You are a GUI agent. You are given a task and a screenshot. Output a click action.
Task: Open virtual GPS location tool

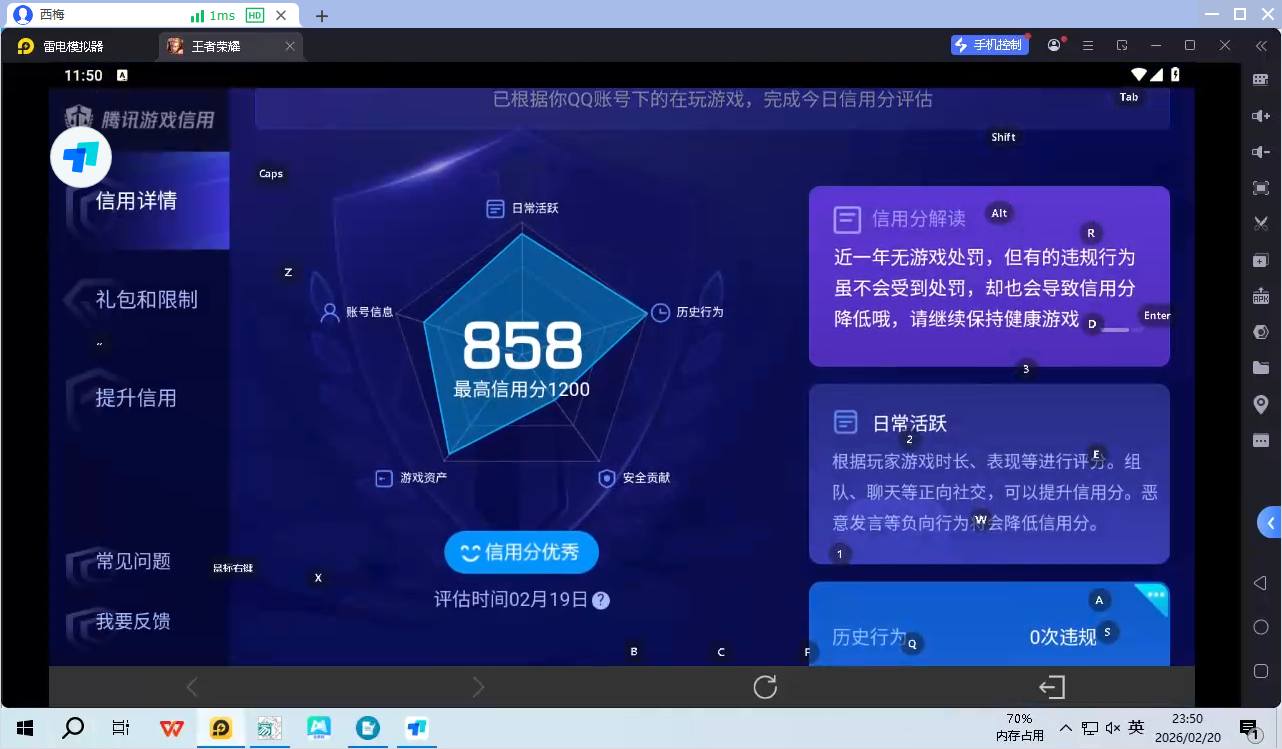1260,403
